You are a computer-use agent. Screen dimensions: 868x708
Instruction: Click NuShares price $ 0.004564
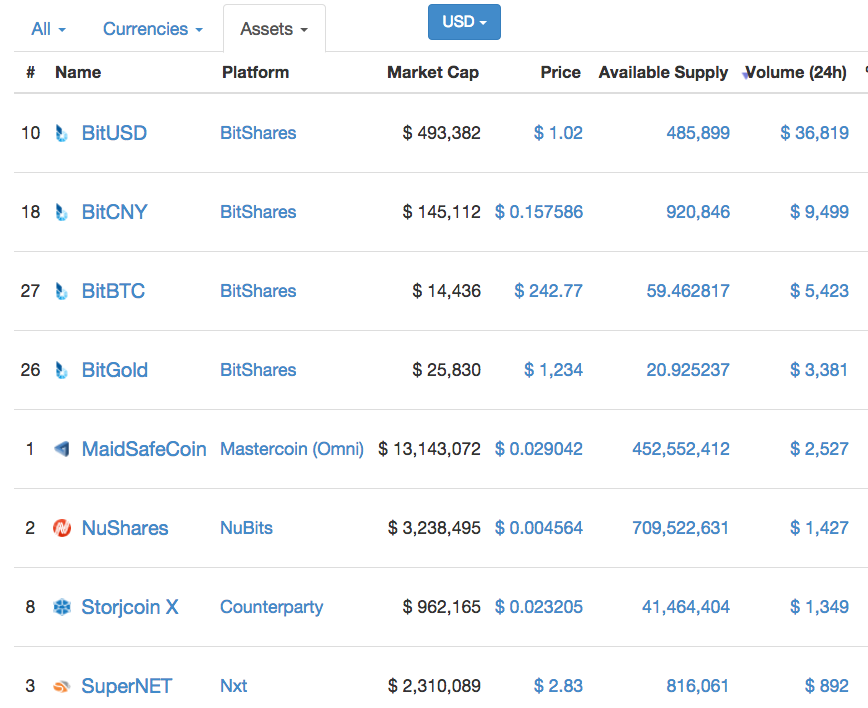click(x=539, y=528)
